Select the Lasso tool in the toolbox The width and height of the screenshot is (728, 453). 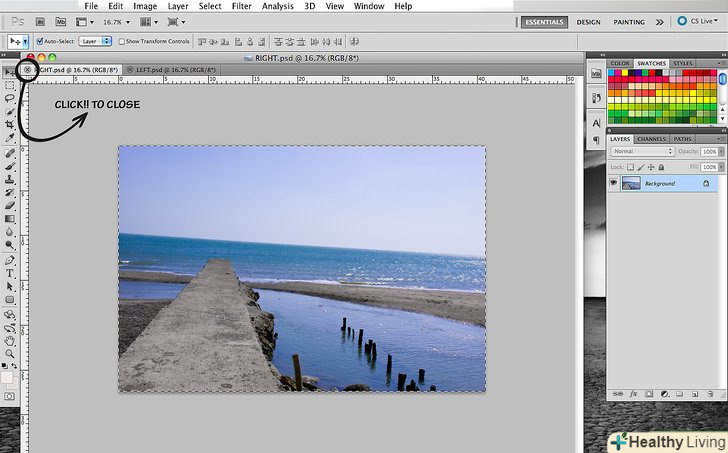coord(10,98)
